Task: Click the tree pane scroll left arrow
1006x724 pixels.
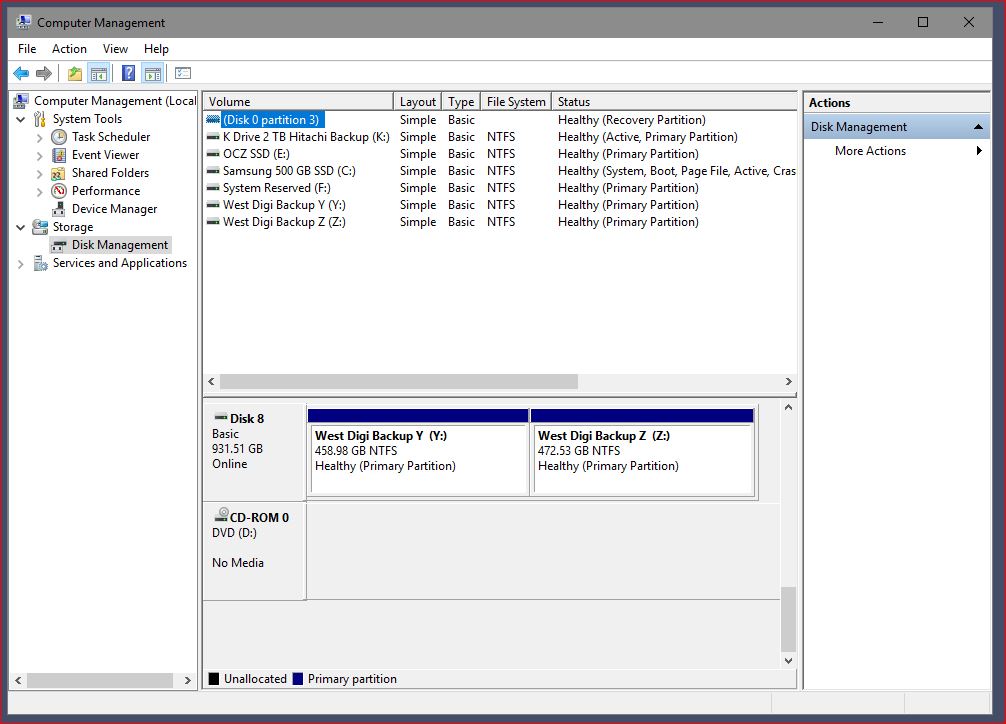Action: tap(18, 680)
